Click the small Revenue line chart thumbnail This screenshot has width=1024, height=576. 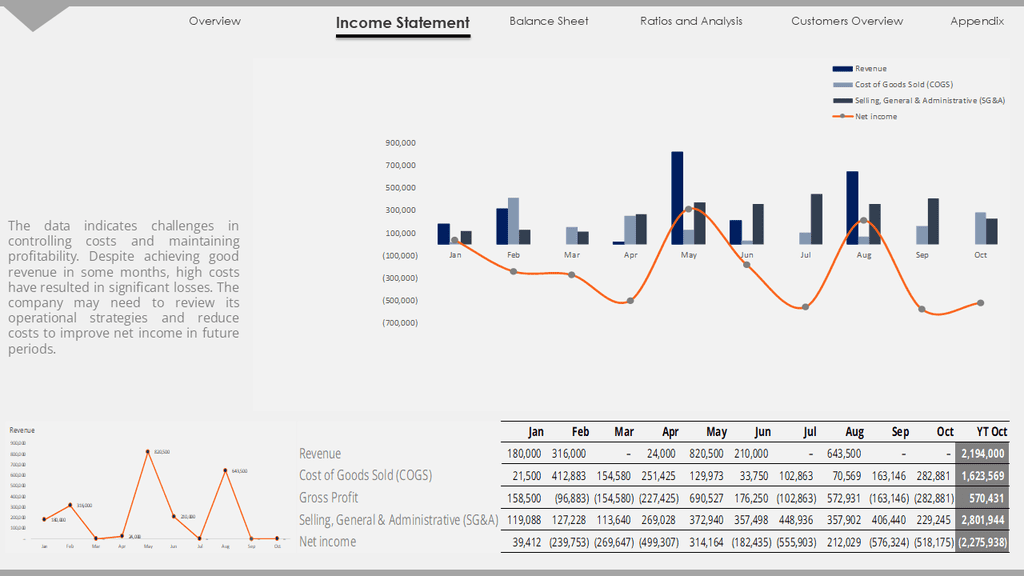(x=149, y=488)
